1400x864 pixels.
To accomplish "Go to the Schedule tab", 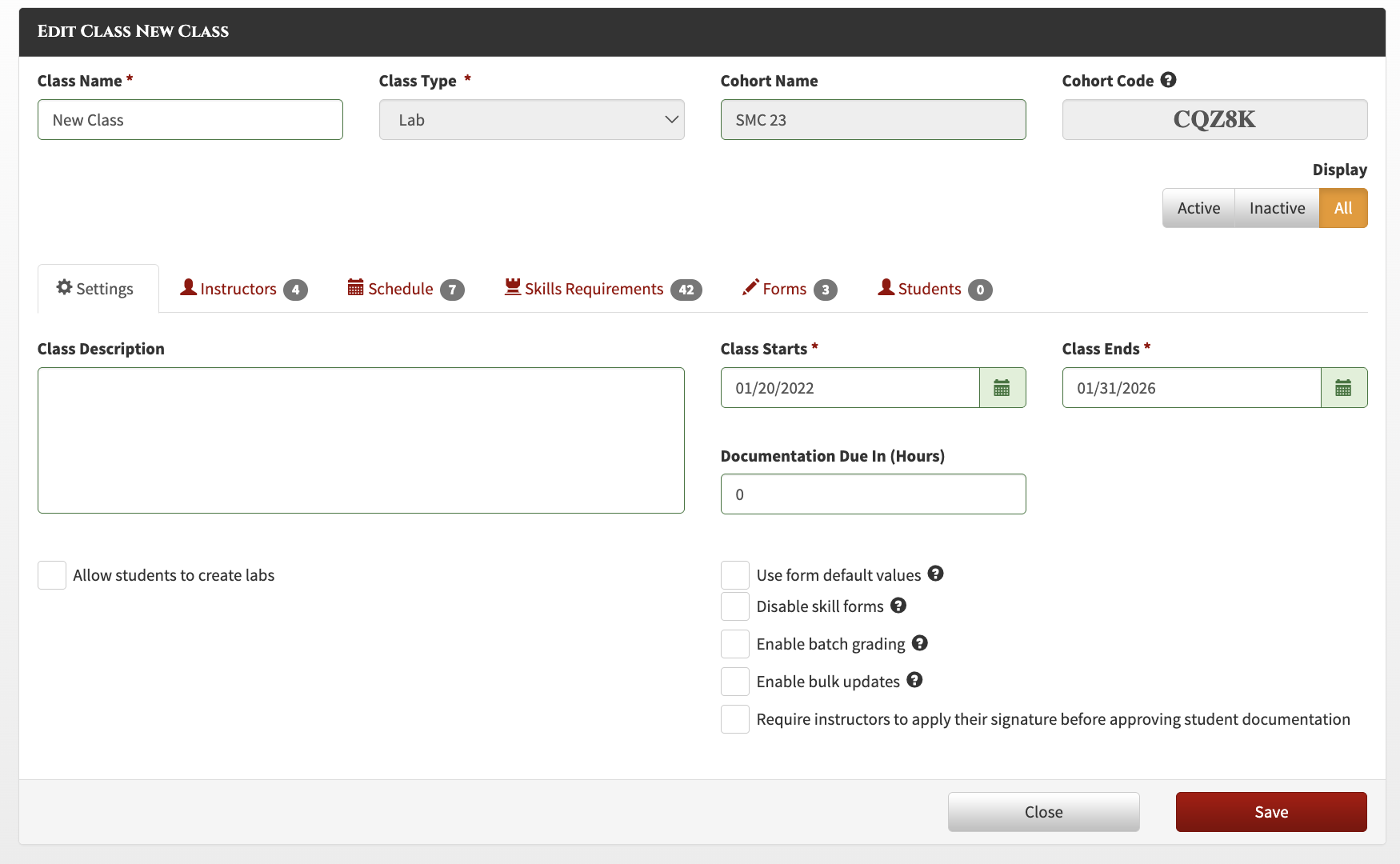I will point(406,289).
